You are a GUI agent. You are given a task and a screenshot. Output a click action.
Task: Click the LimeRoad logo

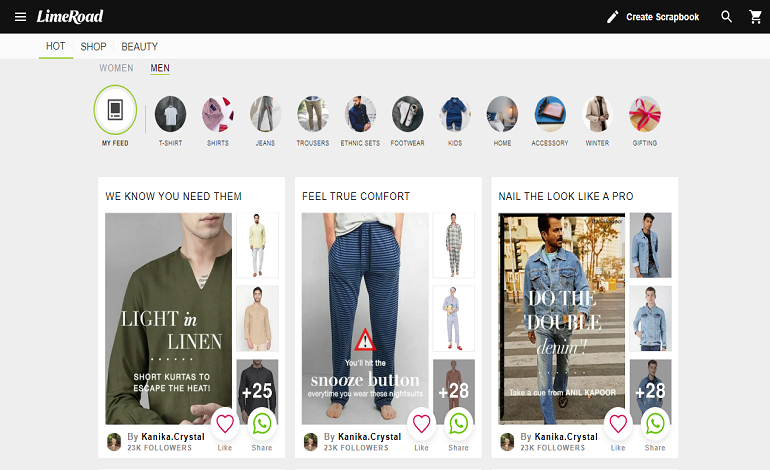pyautogui.click(x=70, y=17)
